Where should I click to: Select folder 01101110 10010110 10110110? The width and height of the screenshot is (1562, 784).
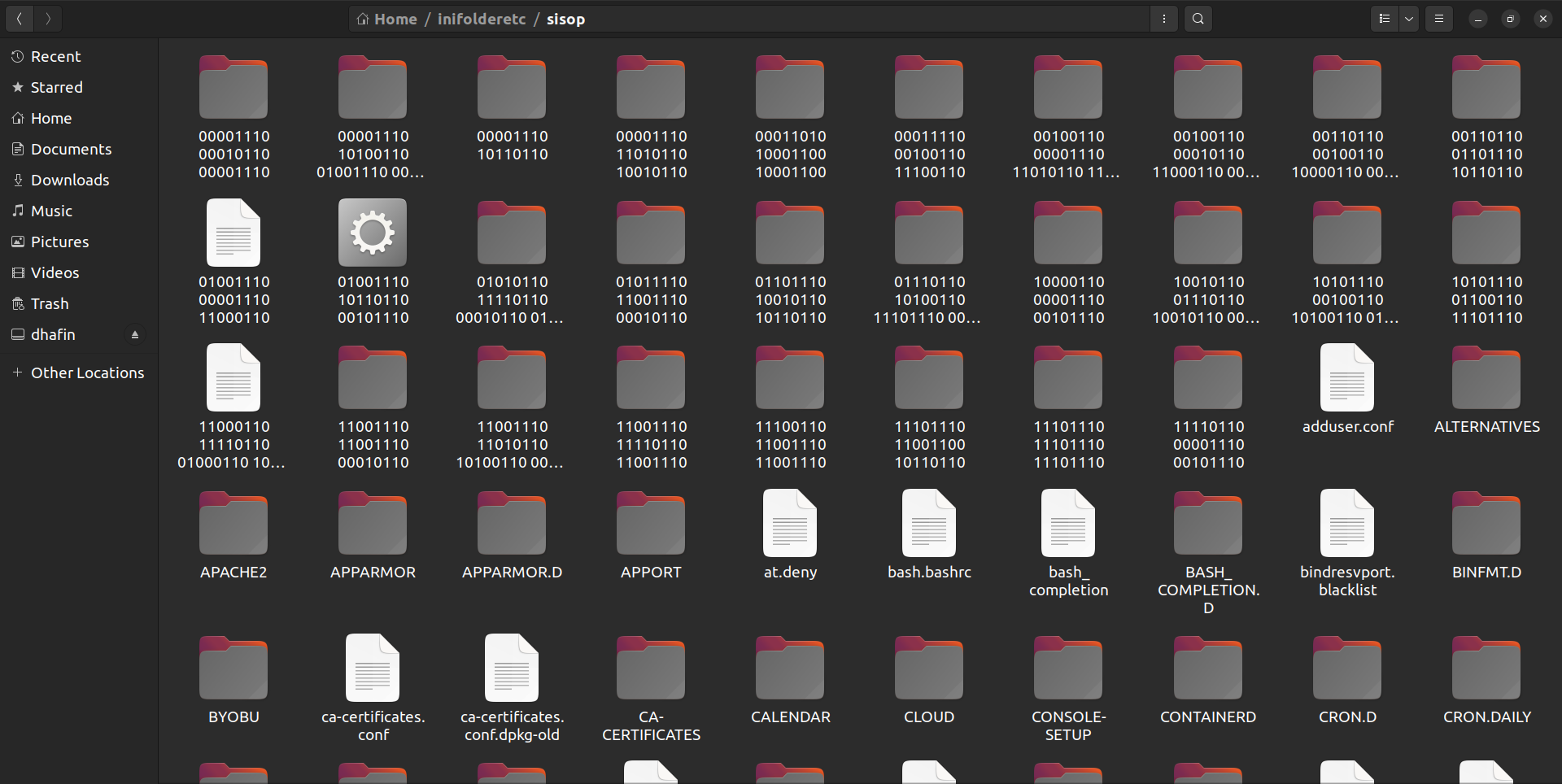coord(790,262)
